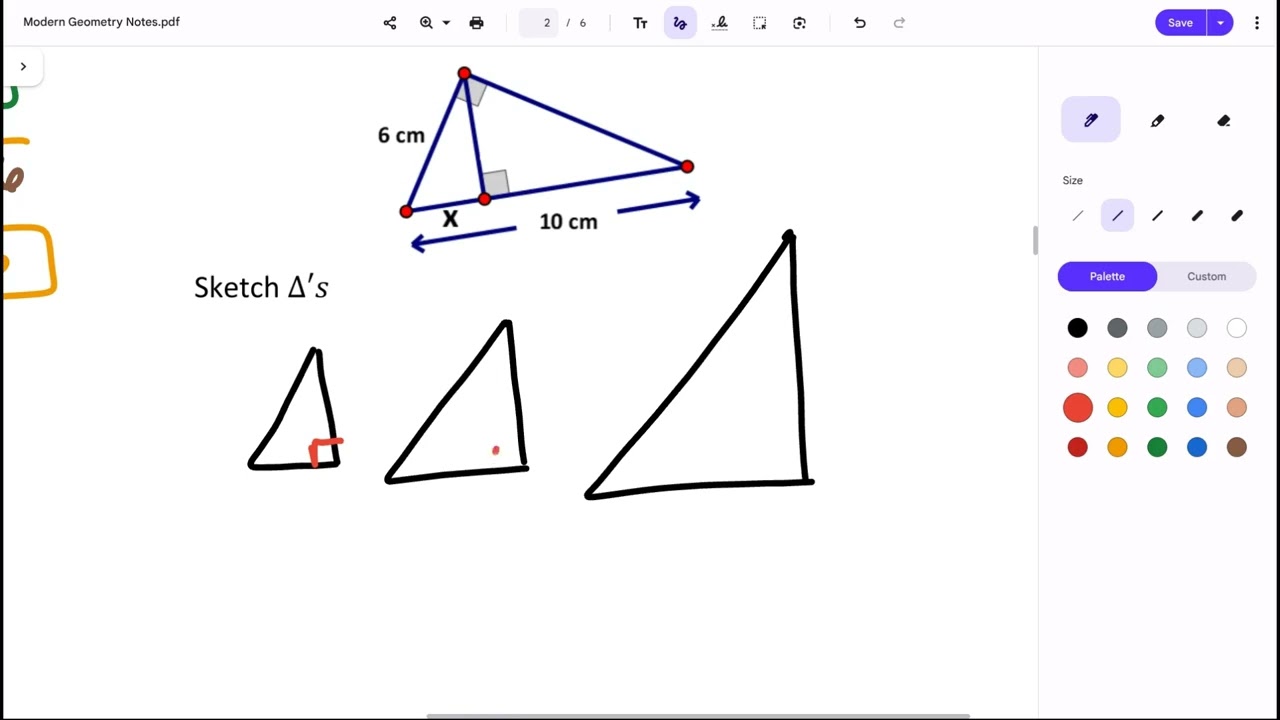Redo the last undone action

899,23
